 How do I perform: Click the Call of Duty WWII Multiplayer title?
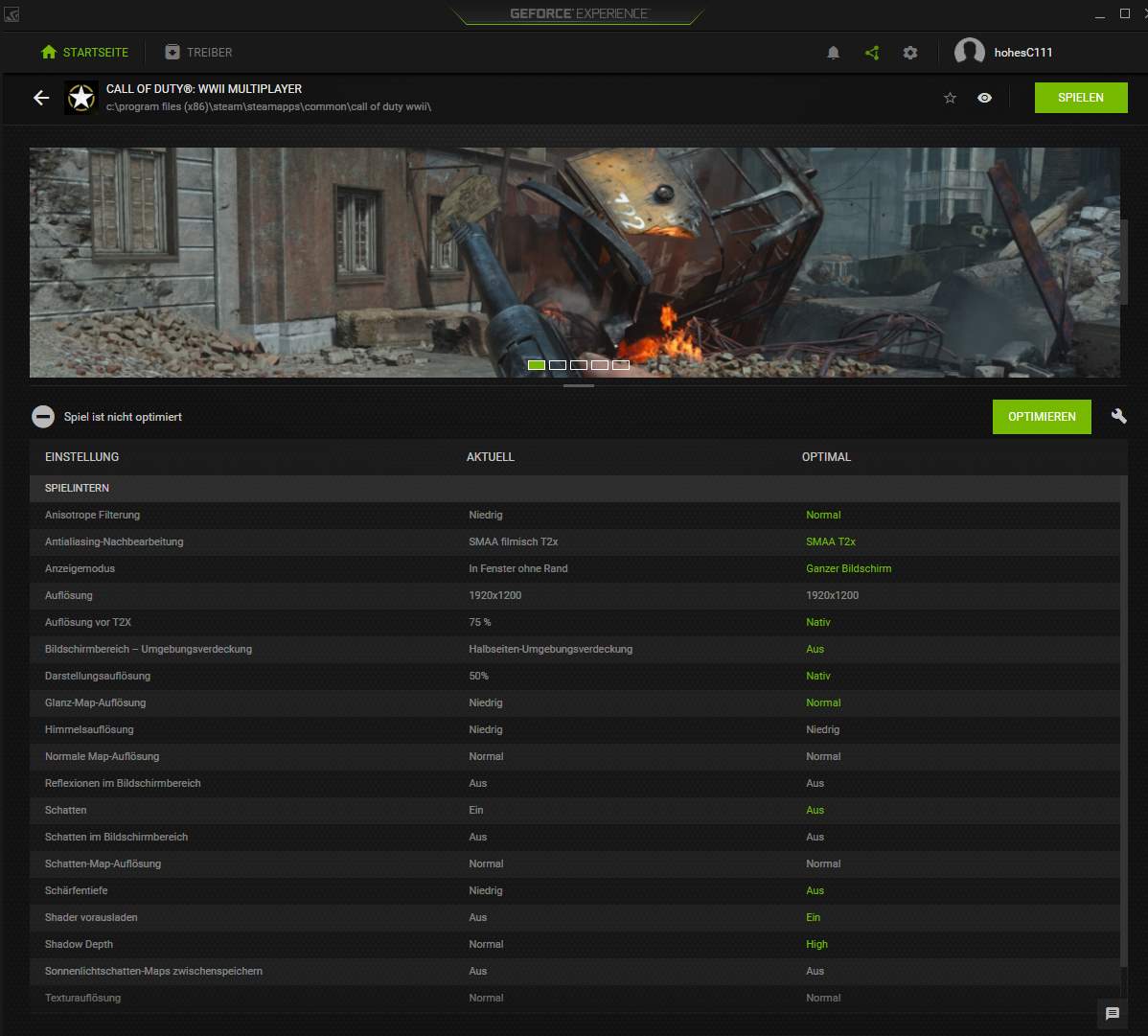pyautogui.click(x=203, y=88)
